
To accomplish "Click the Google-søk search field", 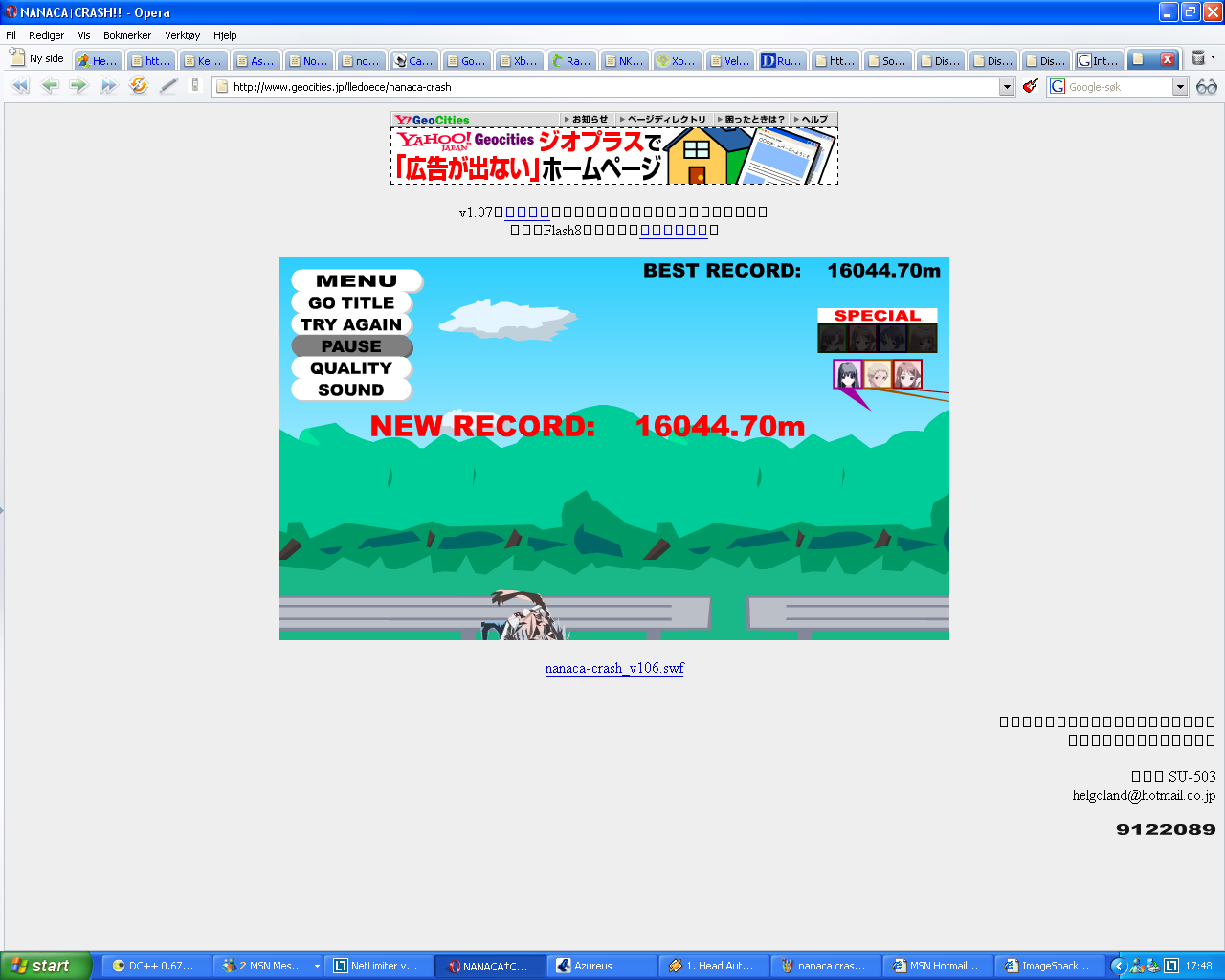I will (1120, 87).
